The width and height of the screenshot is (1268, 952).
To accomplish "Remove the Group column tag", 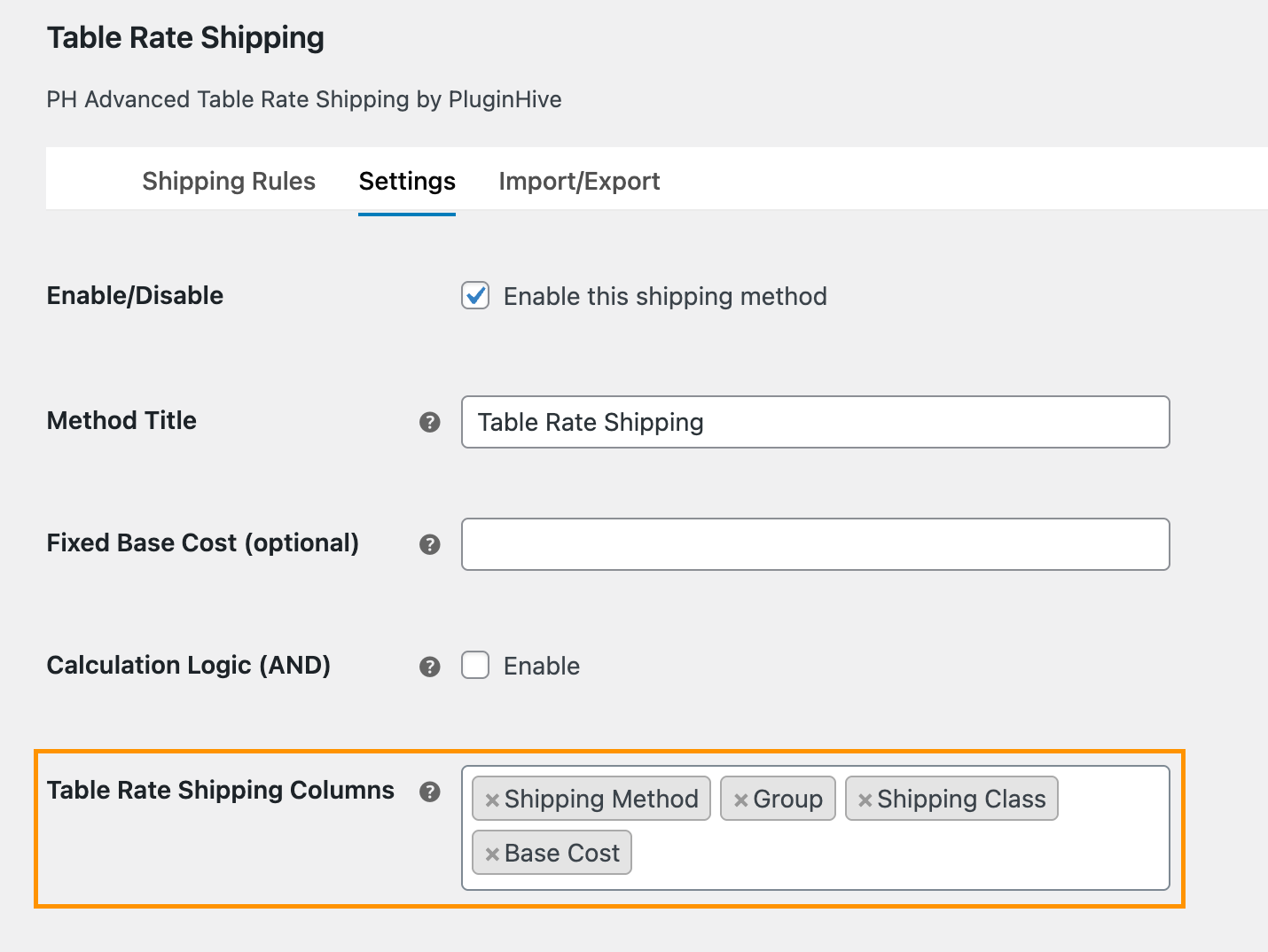I will pos(741,800).
